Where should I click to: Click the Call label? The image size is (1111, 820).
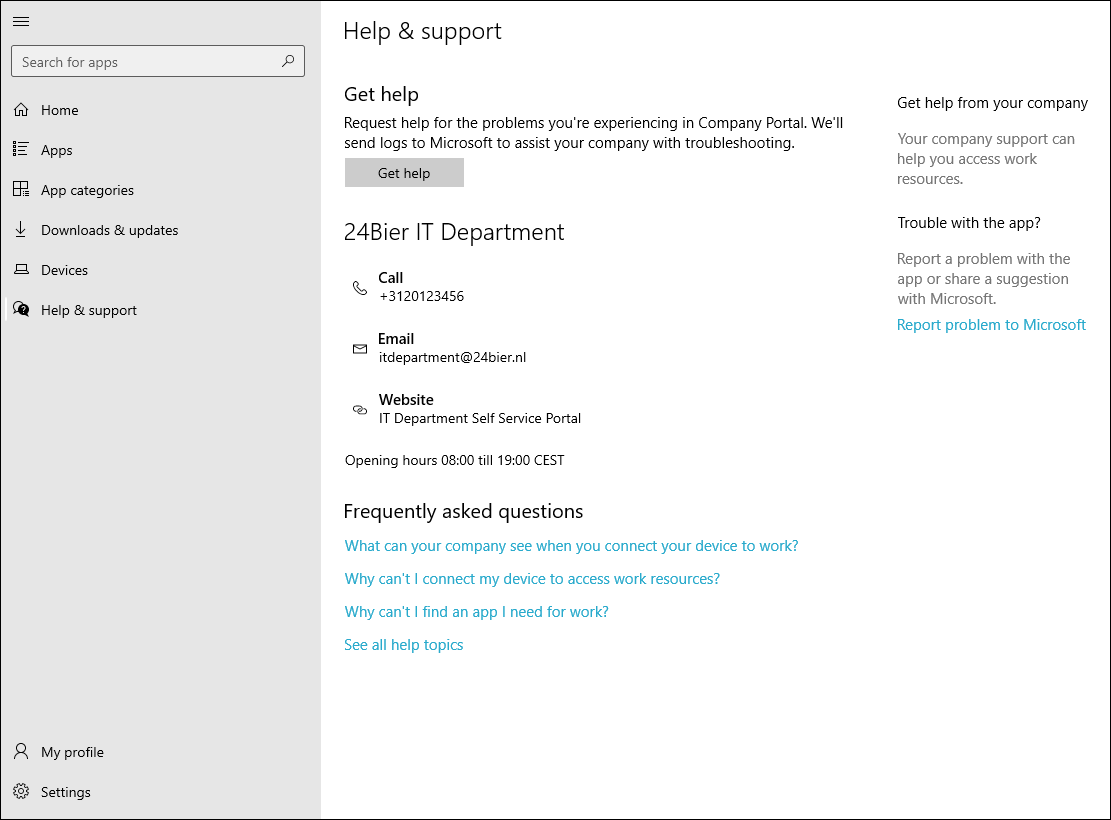pyautogui.click(x=390, y=278)
